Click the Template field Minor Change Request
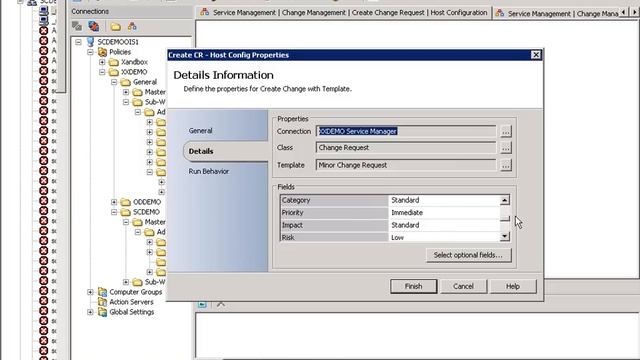 [406, 165]
